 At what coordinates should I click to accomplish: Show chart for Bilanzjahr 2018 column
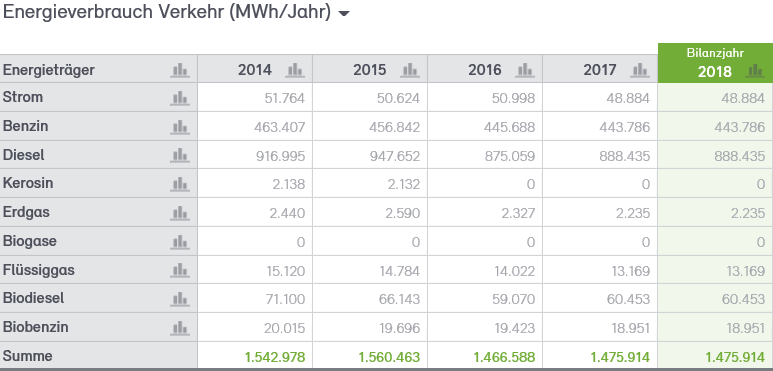(755, 70)
